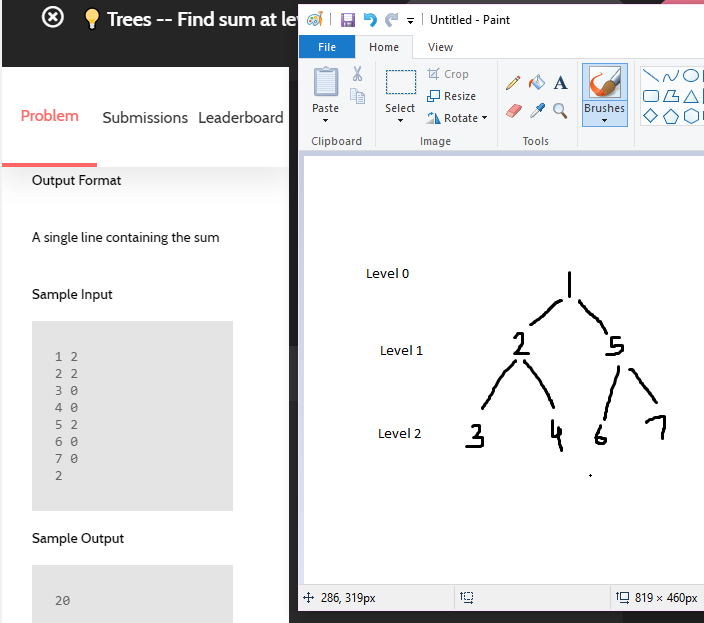Choose the Line shape
Image resolution: width=704 pixels, height=623 pixels.
click(650, 76)
